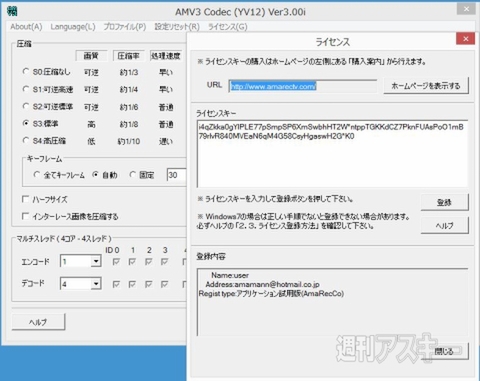This screenshot has width=480, height=381.
Task: Toggle デコード ID 2 checkbox
Action: coord(149,284)
